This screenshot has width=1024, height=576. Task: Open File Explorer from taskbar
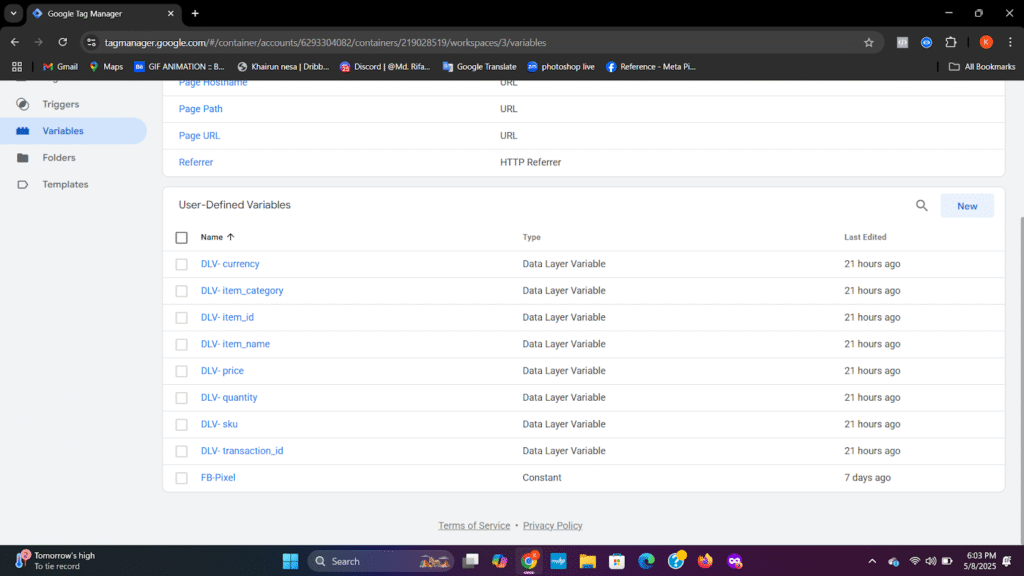pos(588,561)
